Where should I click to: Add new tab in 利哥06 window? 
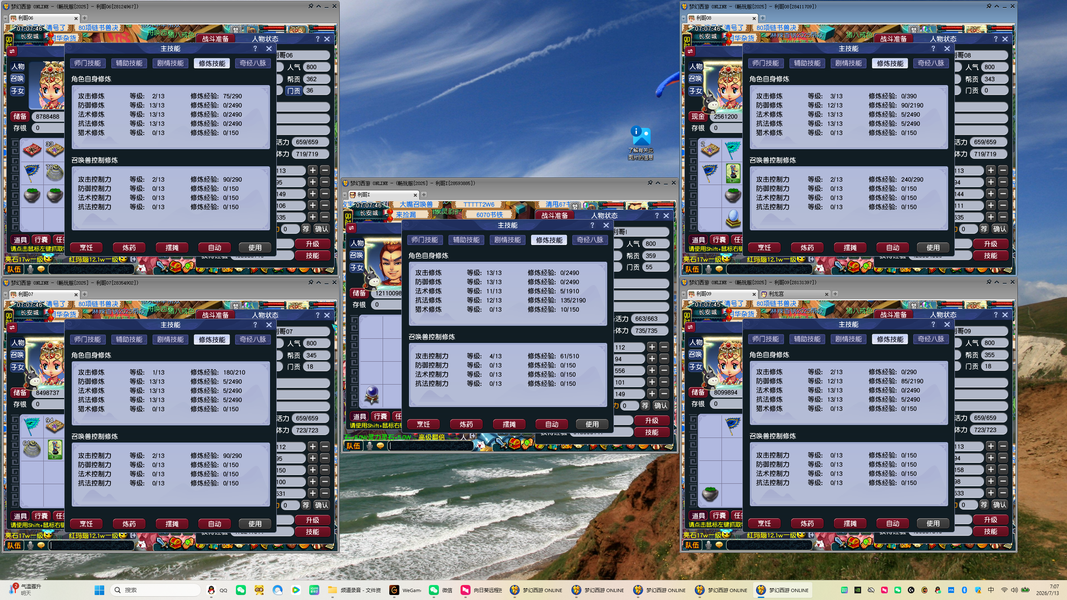(85, 18)
